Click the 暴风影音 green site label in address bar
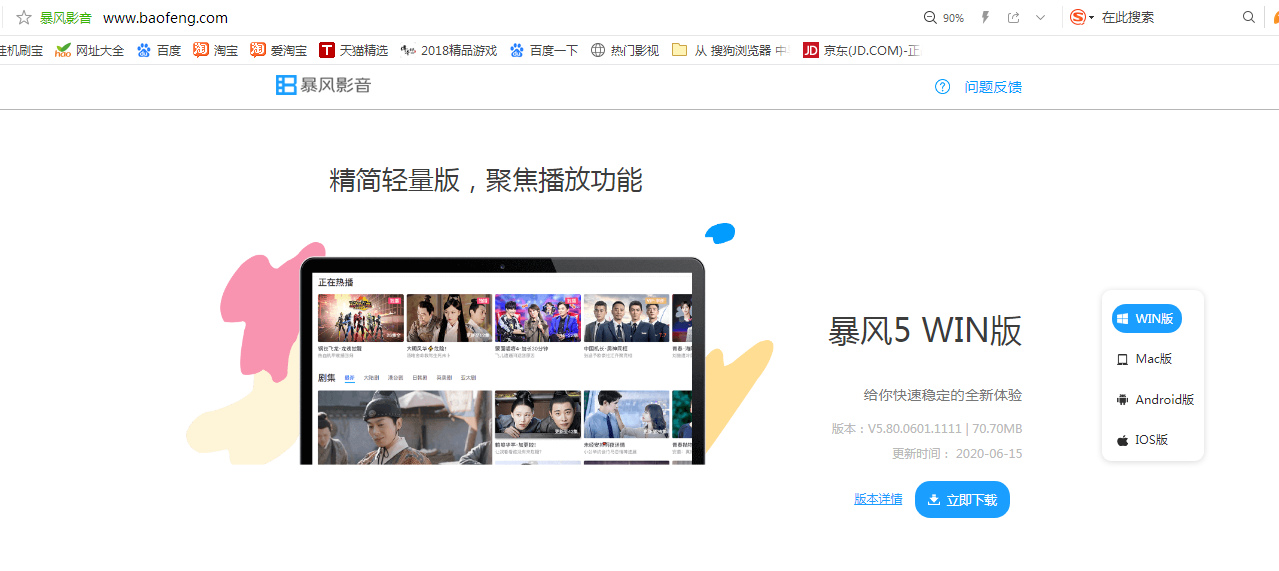The height and width of the screenshot is (571, 1279). point(67,18)
